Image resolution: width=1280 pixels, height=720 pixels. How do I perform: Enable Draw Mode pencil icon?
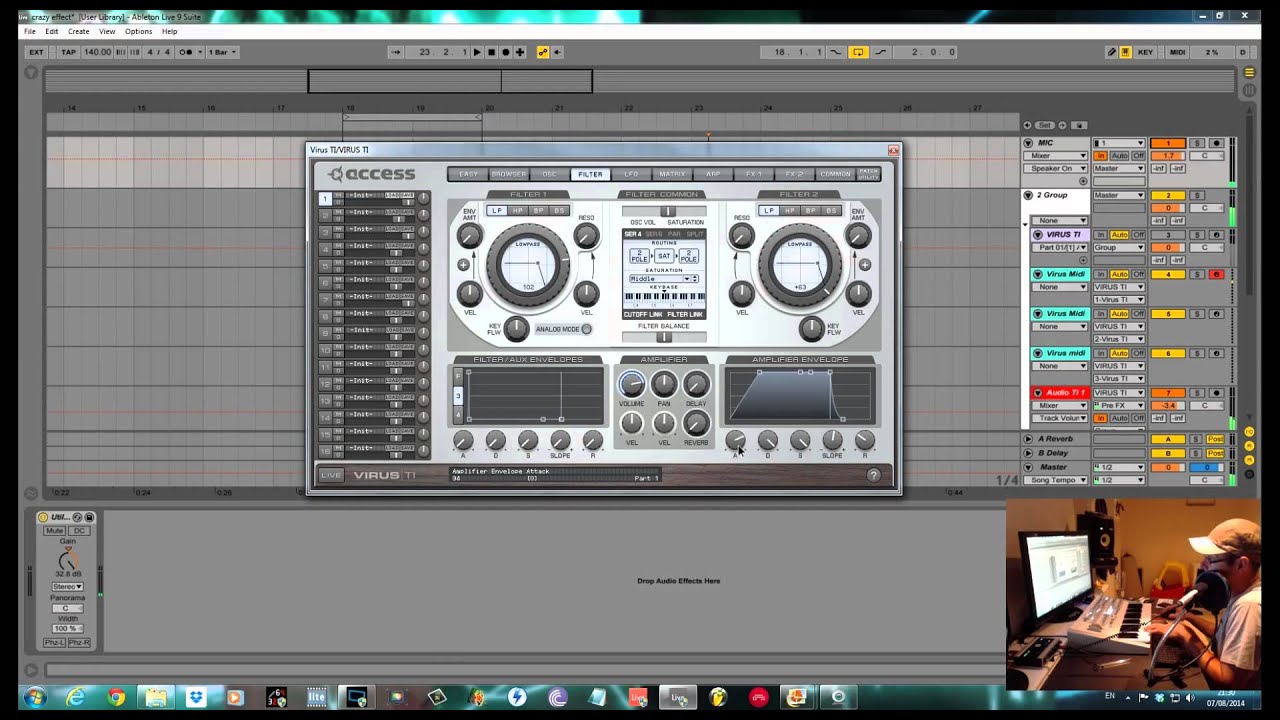click(x=1111, y=52)
